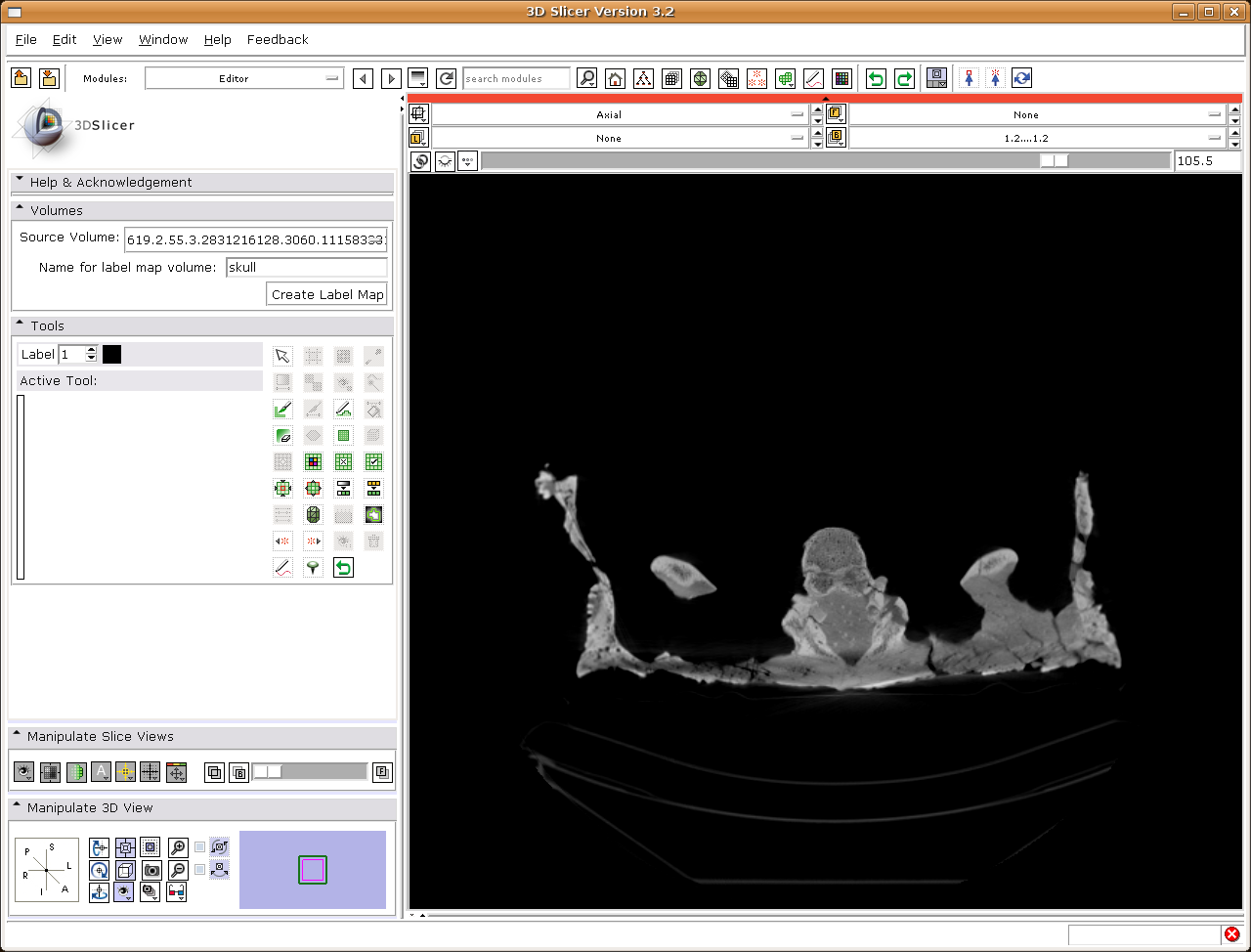Click the red Fiducials icon in the toolbar
The width and height of the screenshot is (1251, 952).
[x=756, y=78]
